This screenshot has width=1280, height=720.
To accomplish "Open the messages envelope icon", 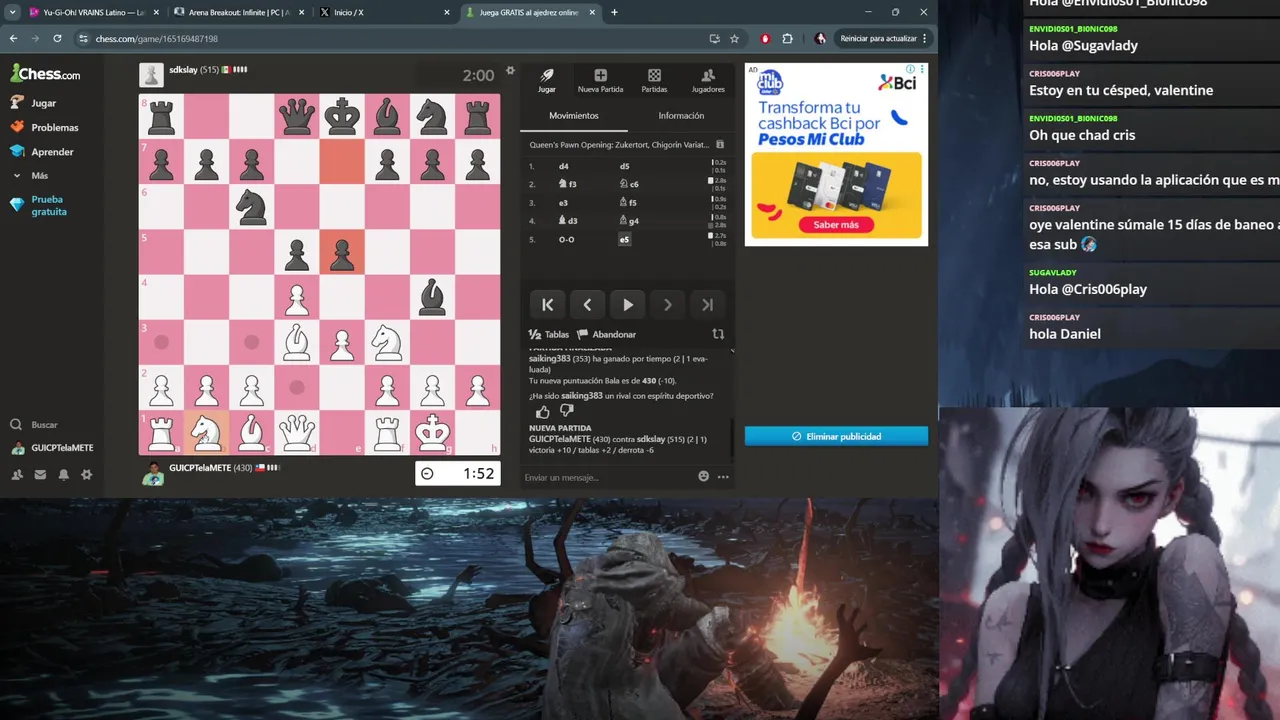I will point(40,475).
